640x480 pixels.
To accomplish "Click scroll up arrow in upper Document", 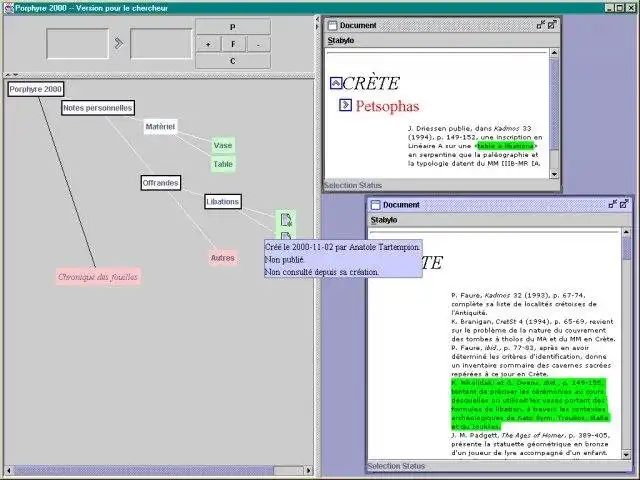I will click(x=554, y=53).
